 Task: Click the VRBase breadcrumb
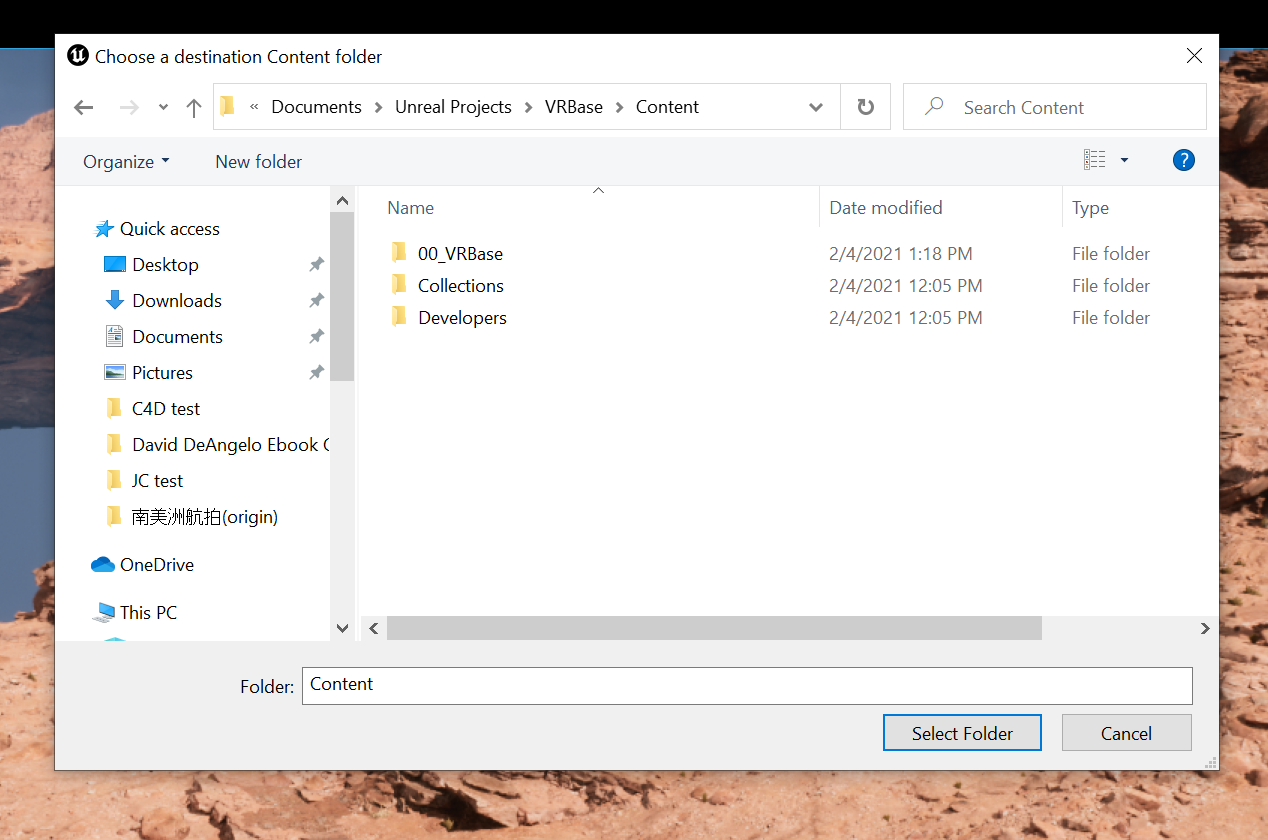[574, 107]
